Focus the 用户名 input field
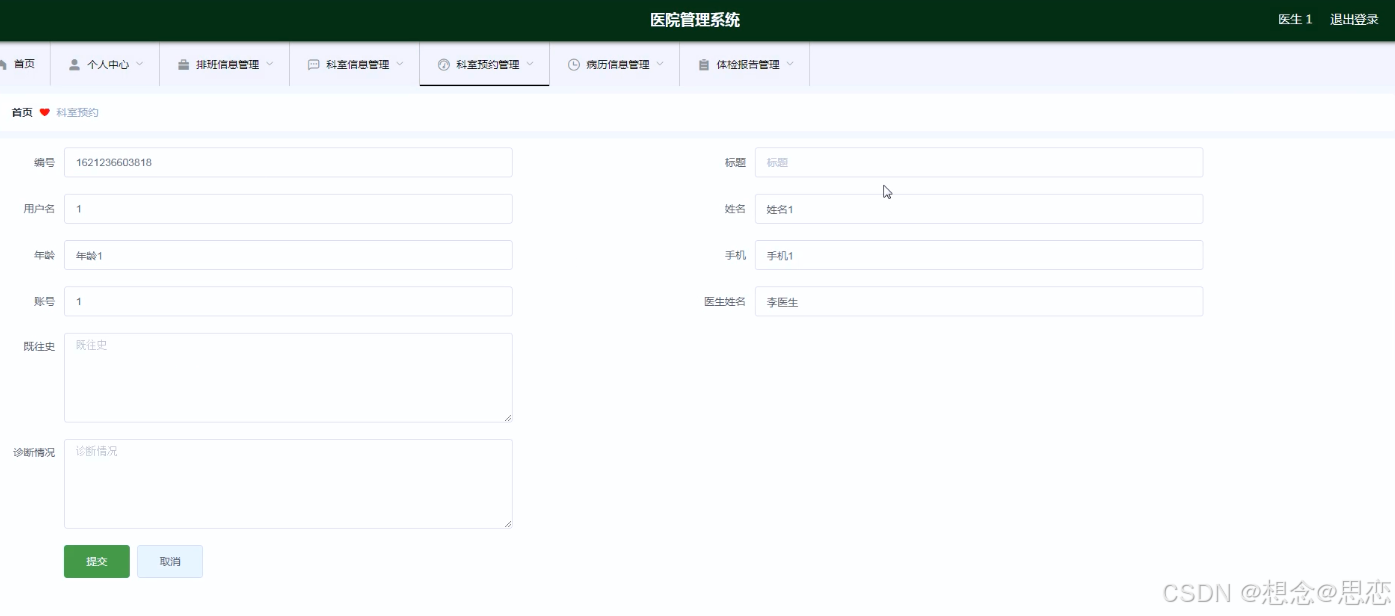The width and height of the screenshot is (1395, 616). click(288, 209)
